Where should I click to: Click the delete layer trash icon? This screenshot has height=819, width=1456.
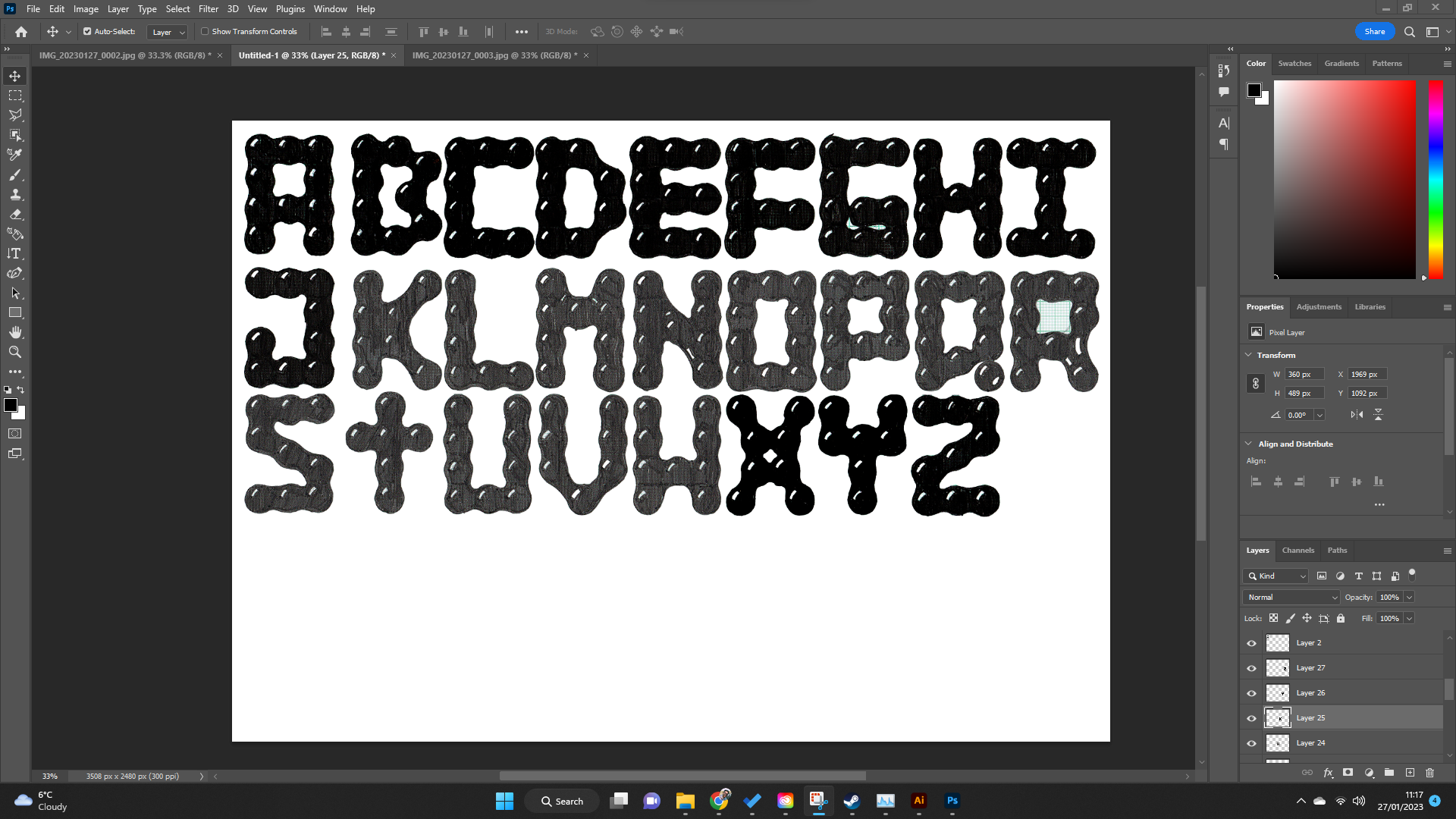tap(1430, 772)
